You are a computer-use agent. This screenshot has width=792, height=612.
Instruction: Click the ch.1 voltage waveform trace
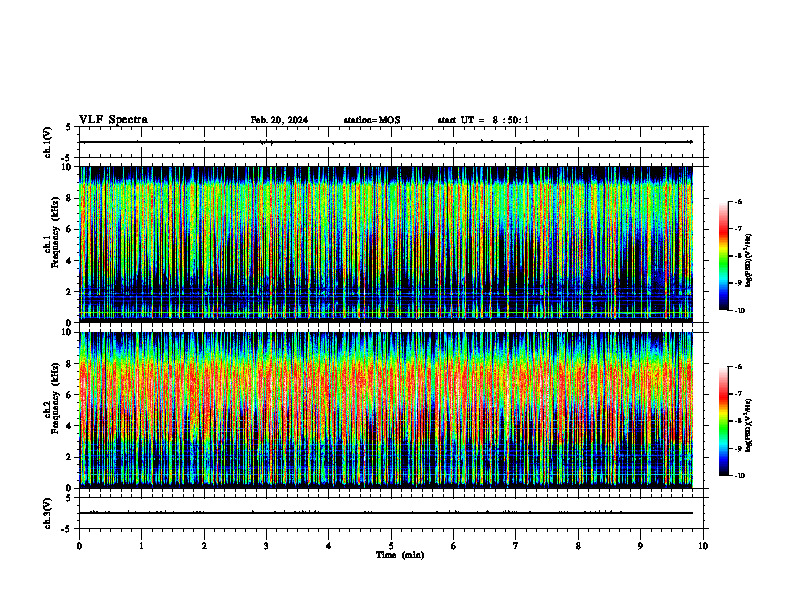pyautogui.click(x=386, y=142)
